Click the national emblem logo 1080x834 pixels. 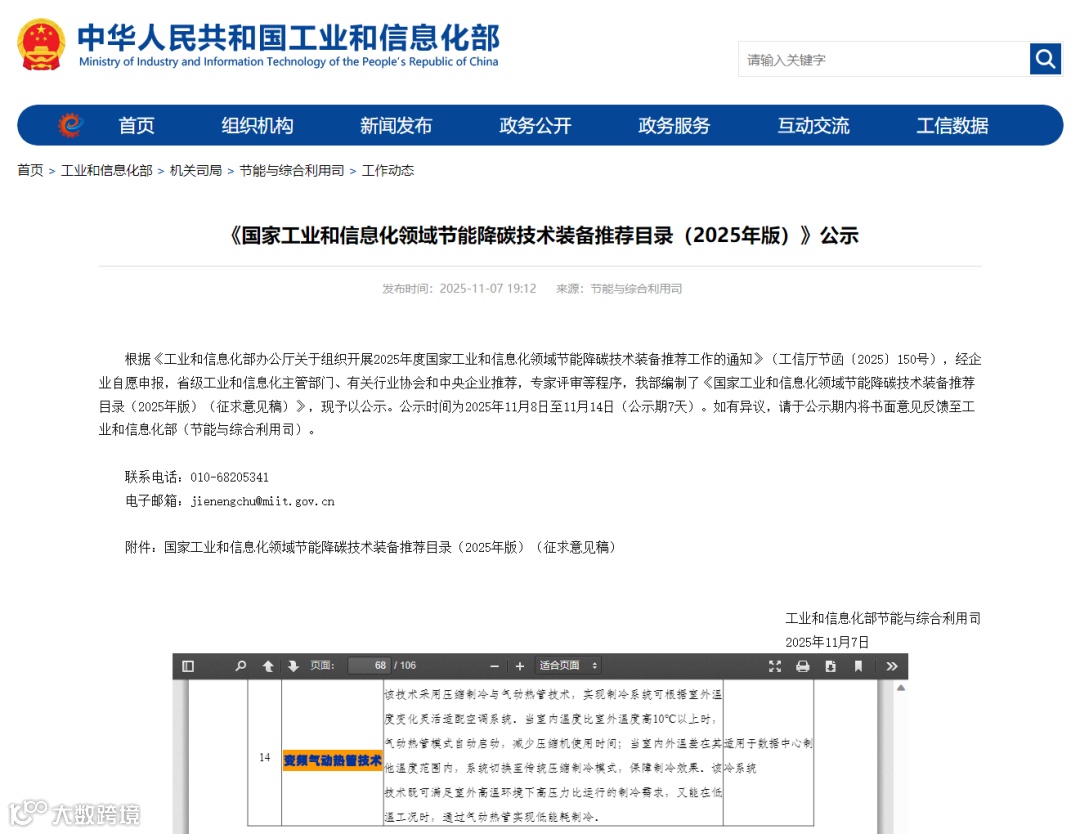coord(41,45)
